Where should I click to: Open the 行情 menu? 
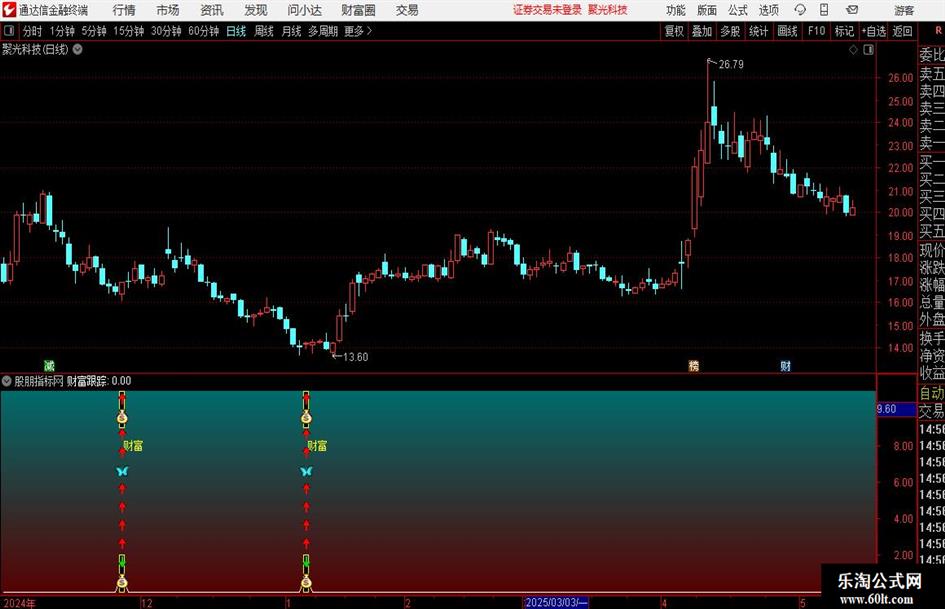click(x=124, y=10)
